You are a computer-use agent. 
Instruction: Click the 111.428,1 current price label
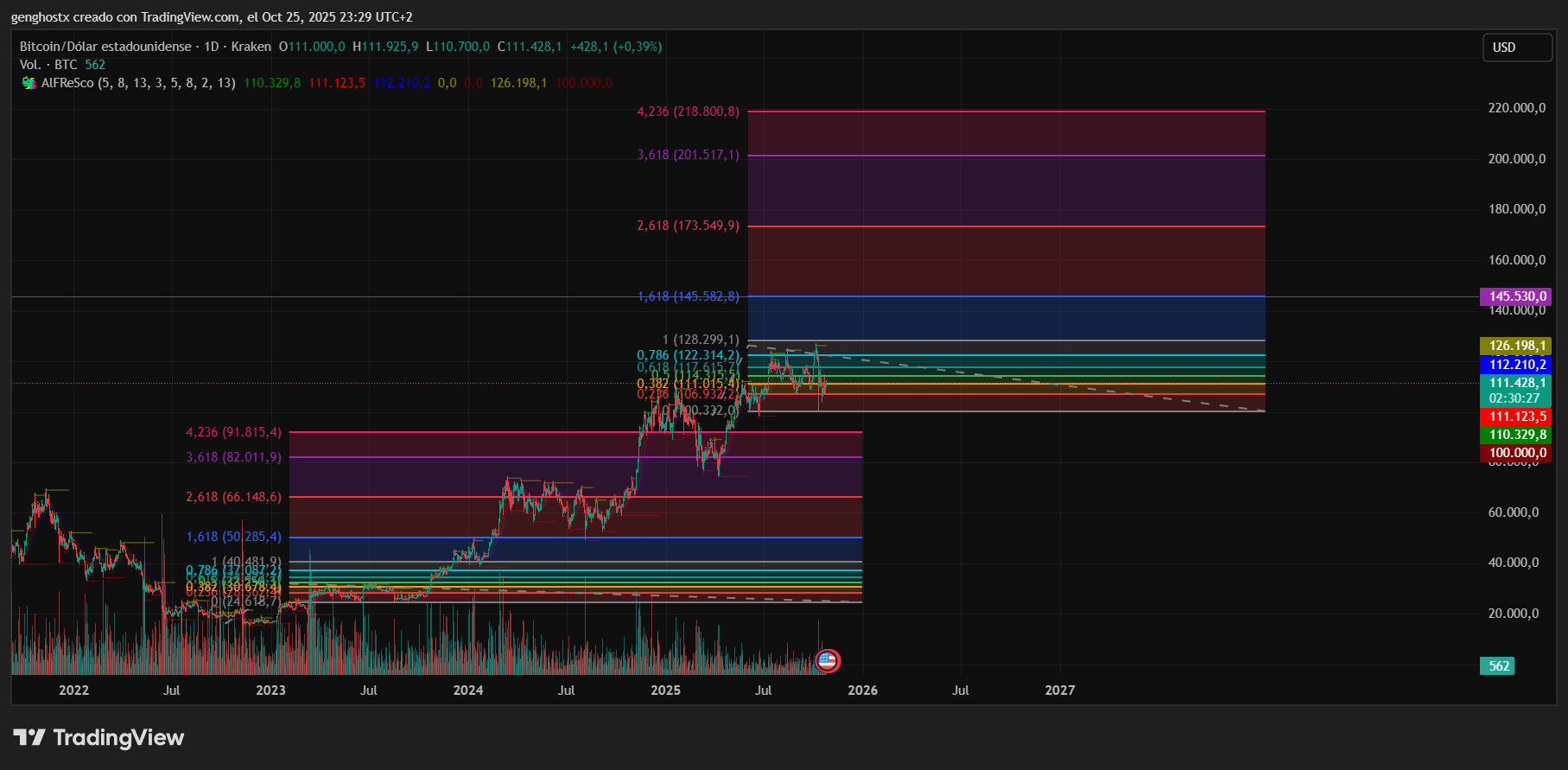click(x=1515, y=383)
